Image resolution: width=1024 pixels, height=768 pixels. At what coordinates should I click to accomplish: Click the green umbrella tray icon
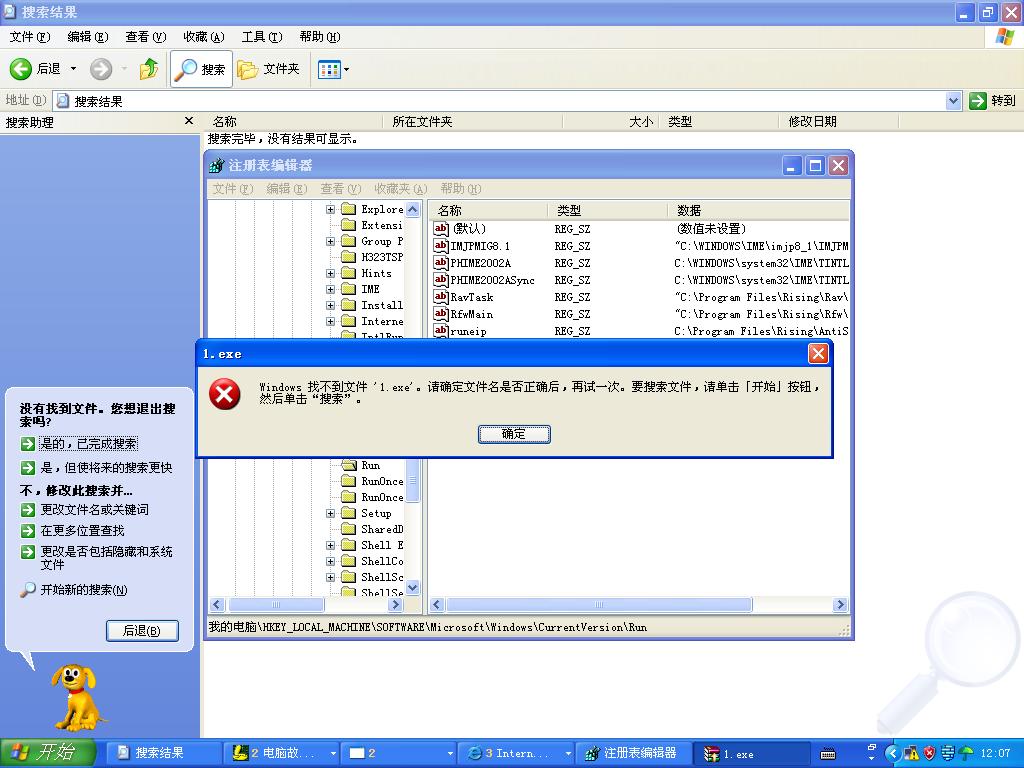[966, 753]
